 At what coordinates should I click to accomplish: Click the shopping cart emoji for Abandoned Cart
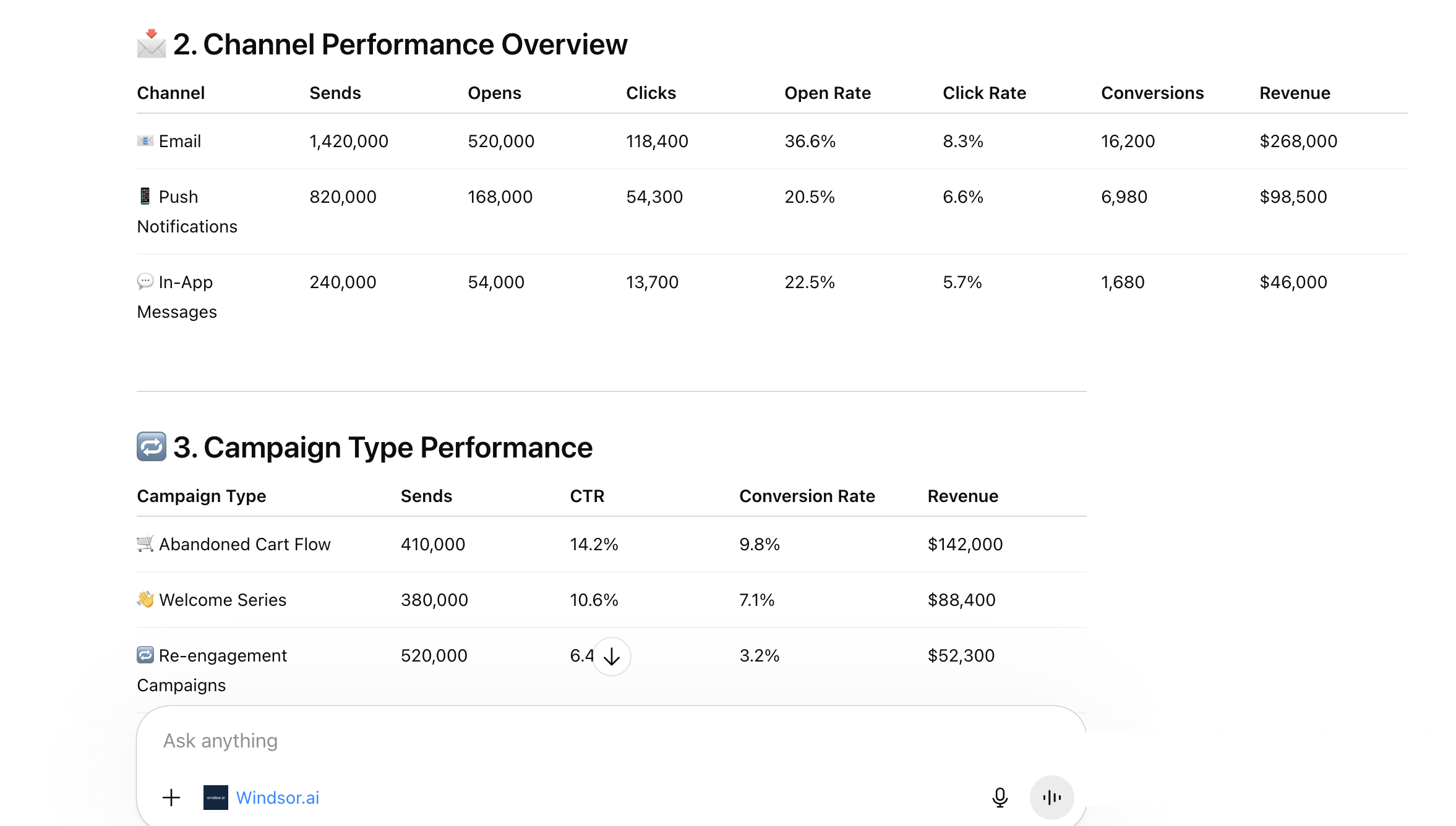tap(145, 544)
